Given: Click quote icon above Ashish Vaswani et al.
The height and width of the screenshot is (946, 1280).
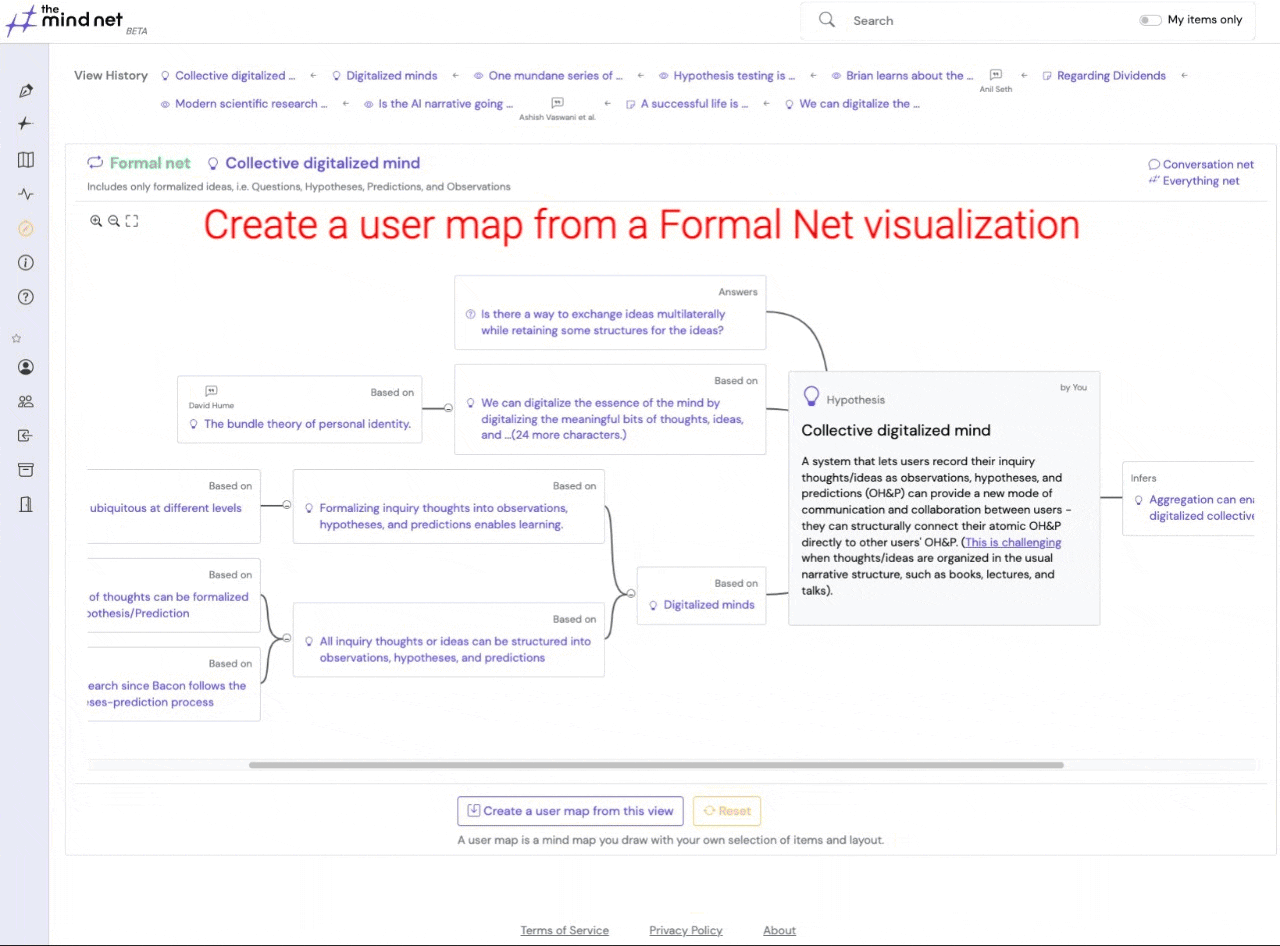Looking at the screenshot, I should pyautogui.click(x=557, y=103).
